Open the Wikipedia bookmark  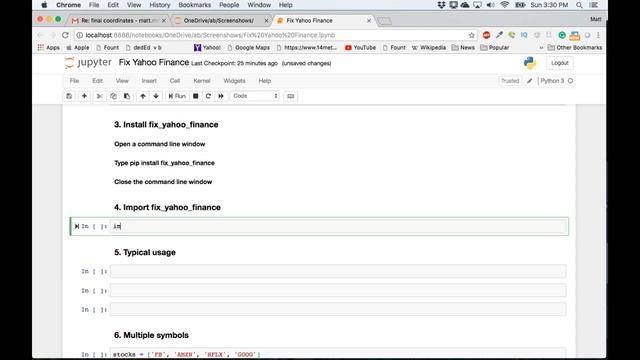coord(429,47)
